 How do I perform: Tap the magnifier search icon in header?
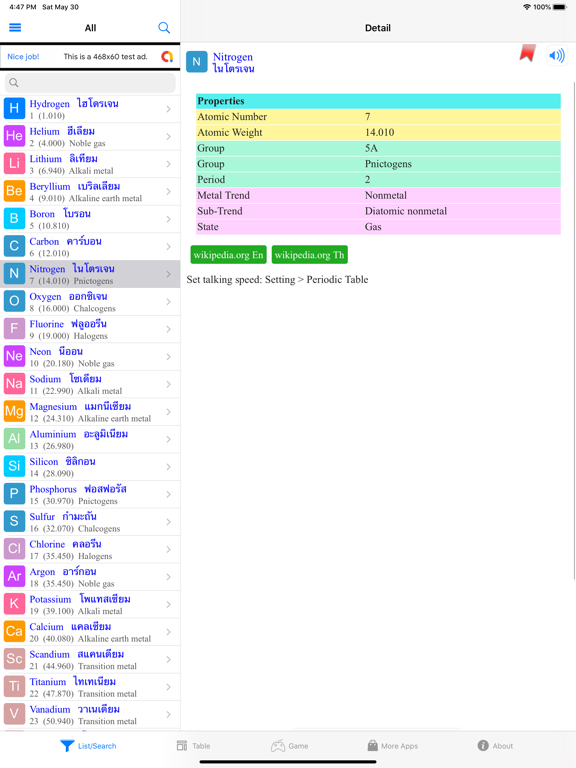point(164,28)
